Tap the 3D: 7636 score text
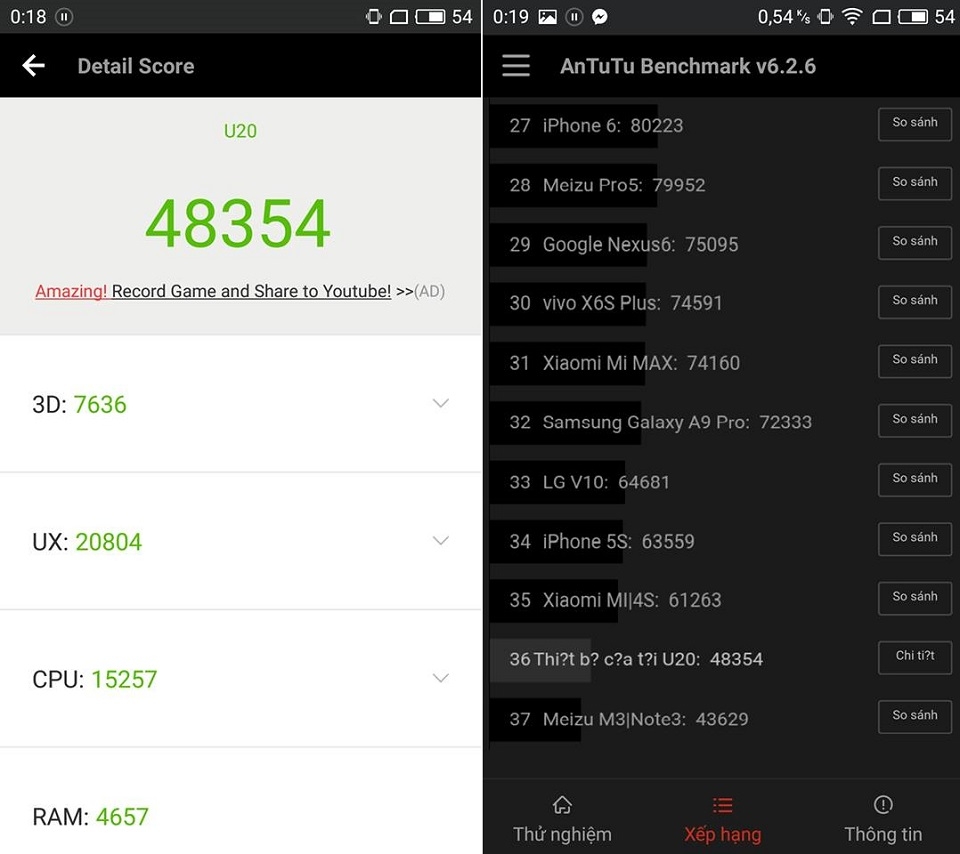Viewport: 960px width, 854px height. point(79,405)
